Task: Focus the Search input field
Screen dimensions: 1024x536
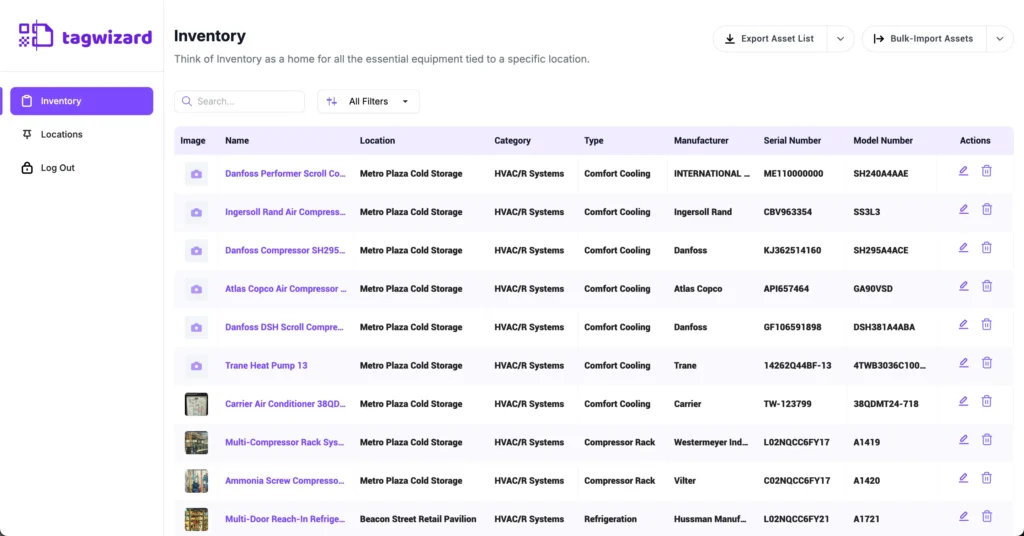Action: (x=240, y=101)
